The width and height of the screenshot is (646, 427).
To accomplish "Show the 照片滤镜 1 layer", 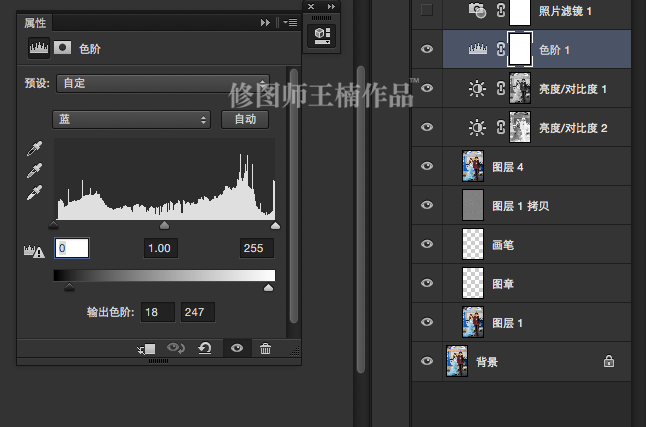I will (427, 11).
